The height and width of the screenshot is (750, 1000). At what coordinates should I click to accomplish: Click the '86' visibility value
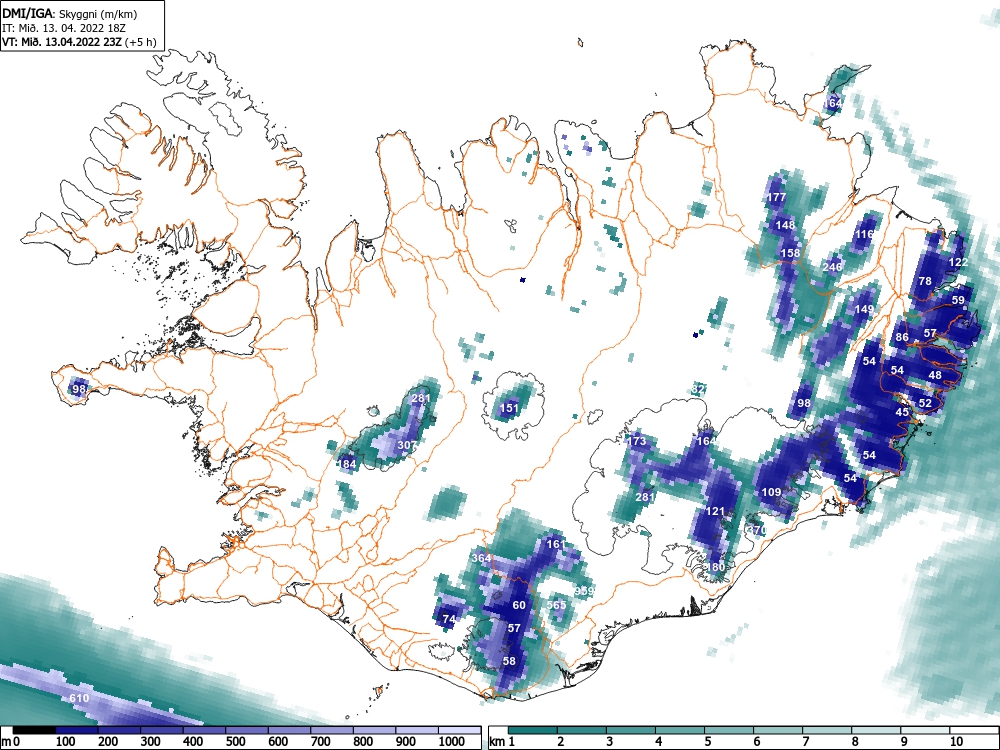click(902, 337)
